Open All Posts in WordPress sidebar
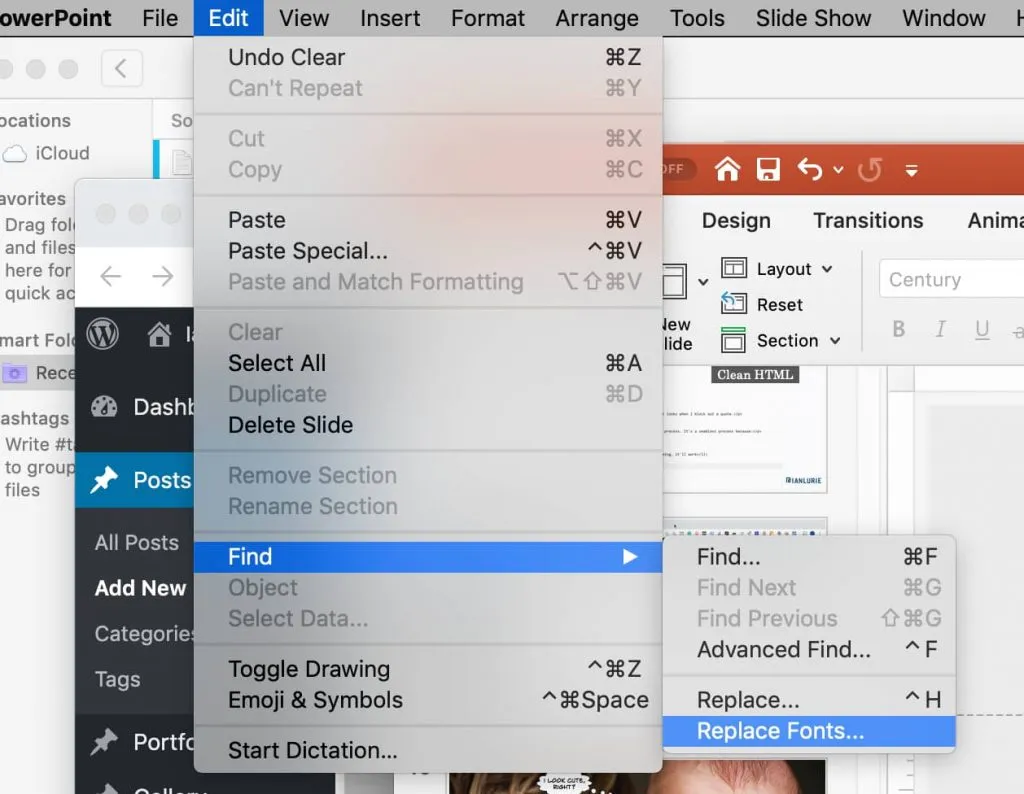Image resolution: width=1024 pixels, height=794 pixels. click(136, 543)
